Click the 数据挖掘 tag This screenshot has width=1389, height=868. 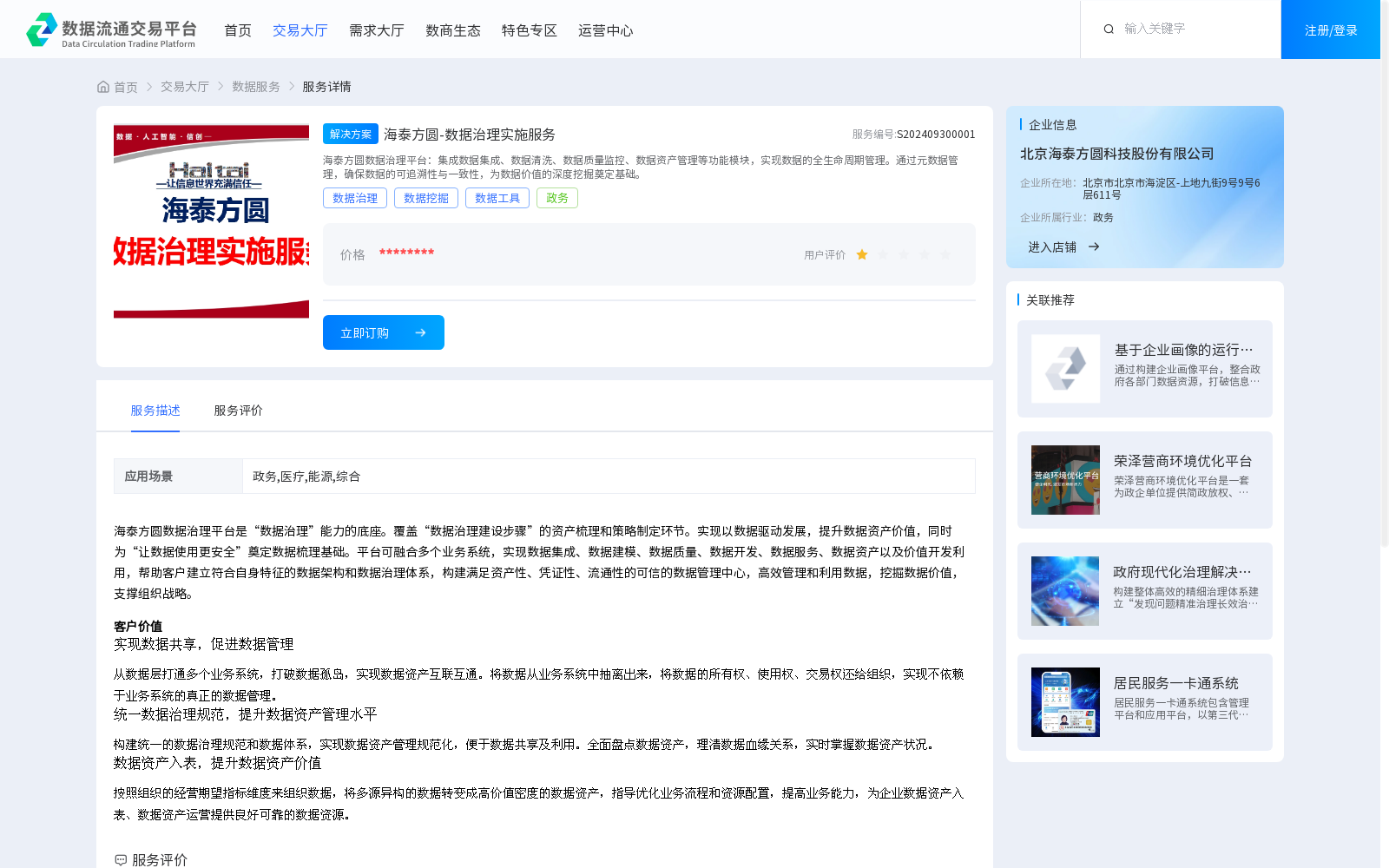point(426,198)
